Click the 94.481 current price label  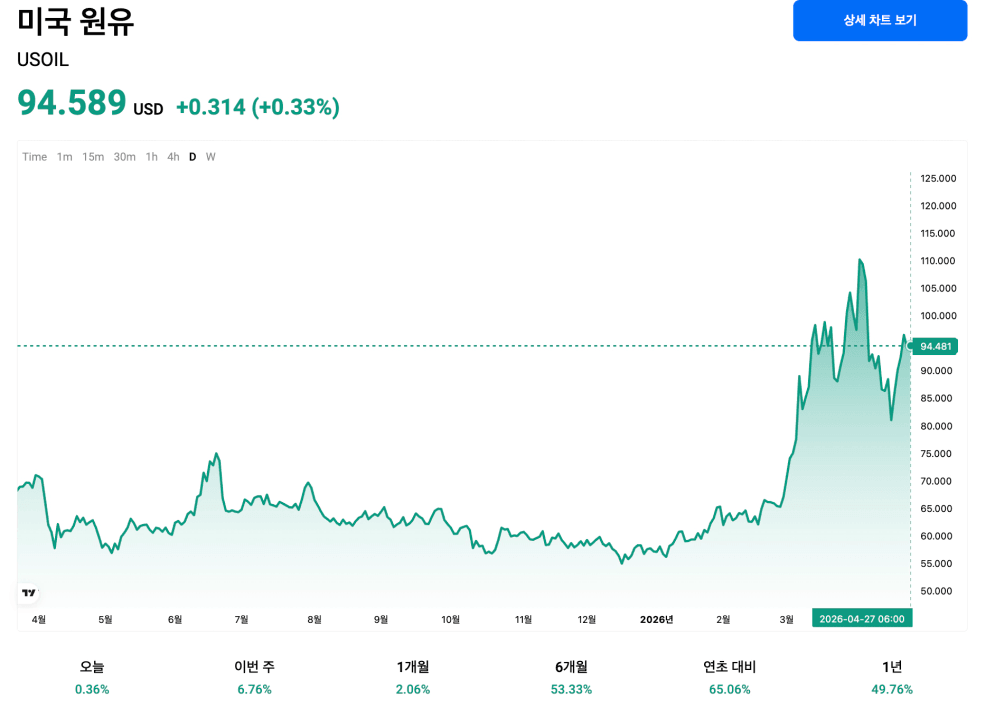click(937, 347)
